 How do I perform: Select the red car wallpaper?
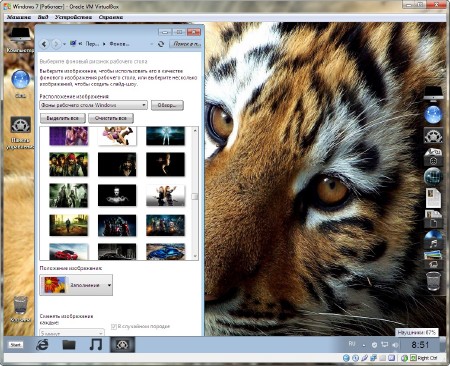click(x=69, y=251)
